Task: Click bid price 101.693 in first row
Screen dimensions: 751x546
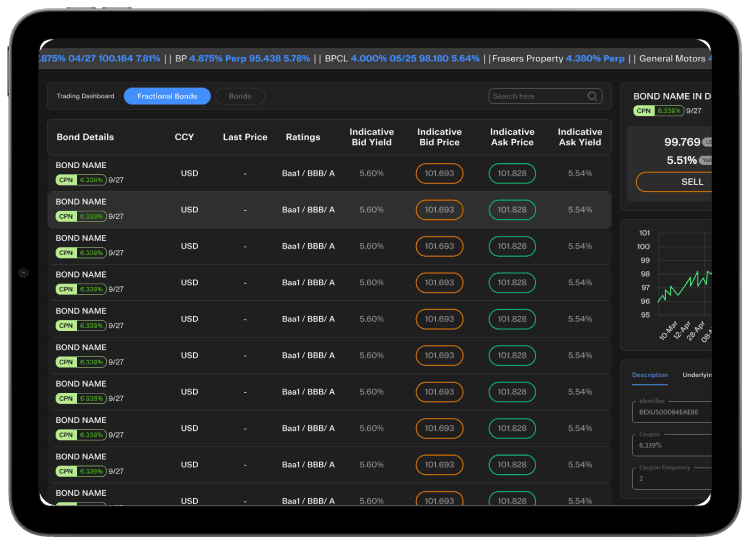Action: pyautogui.click(x=439, y=173)
